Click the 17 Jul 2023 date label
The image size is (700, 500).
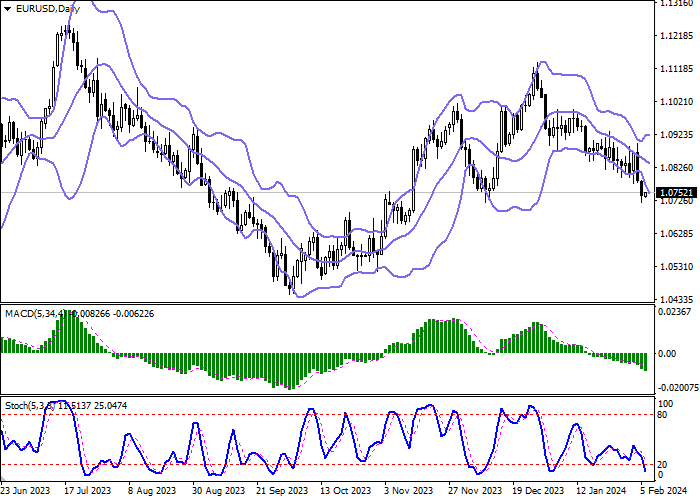point(87,490)
